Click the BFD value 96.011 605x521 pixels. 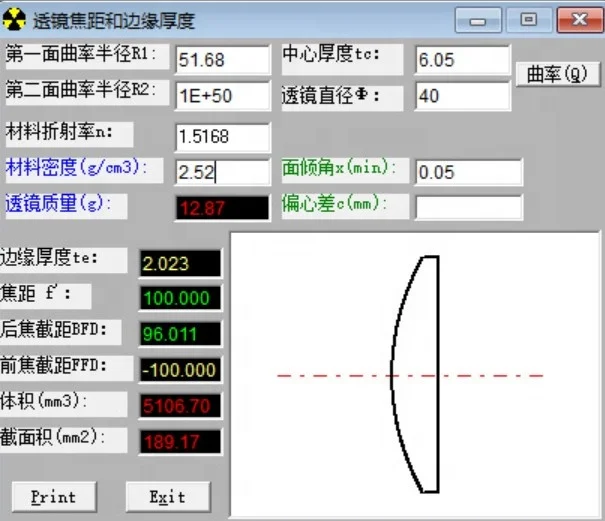tap(181, 334)
